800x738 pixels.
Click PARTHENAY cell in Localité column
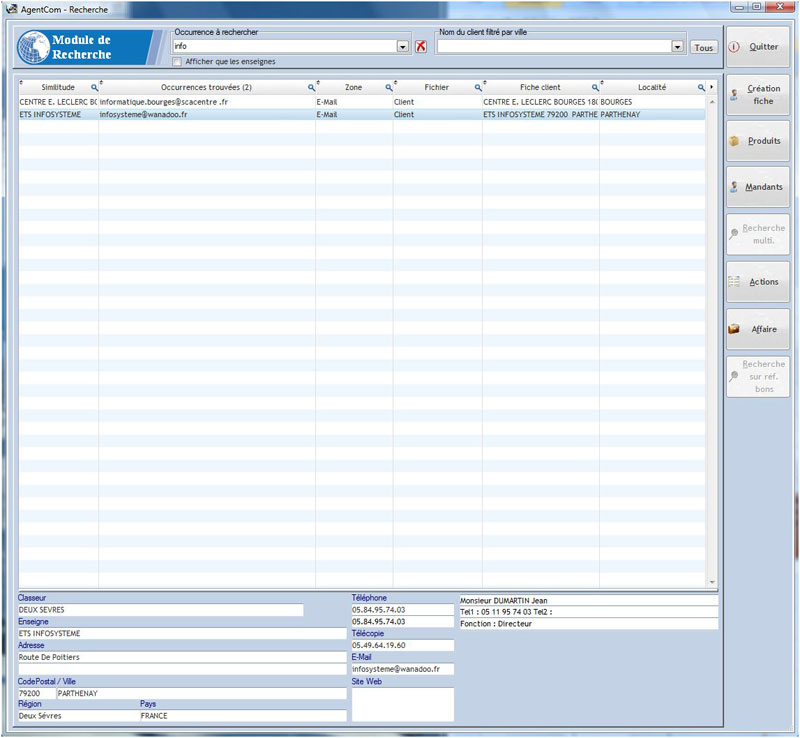tap(652, 115)
